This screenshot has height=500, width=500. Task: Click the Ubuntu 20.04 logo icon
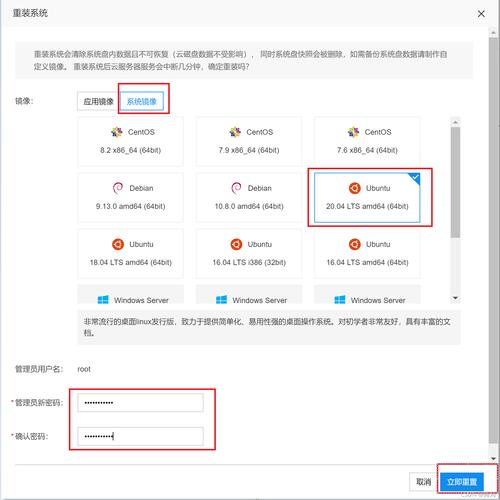[x=355, y=188]
